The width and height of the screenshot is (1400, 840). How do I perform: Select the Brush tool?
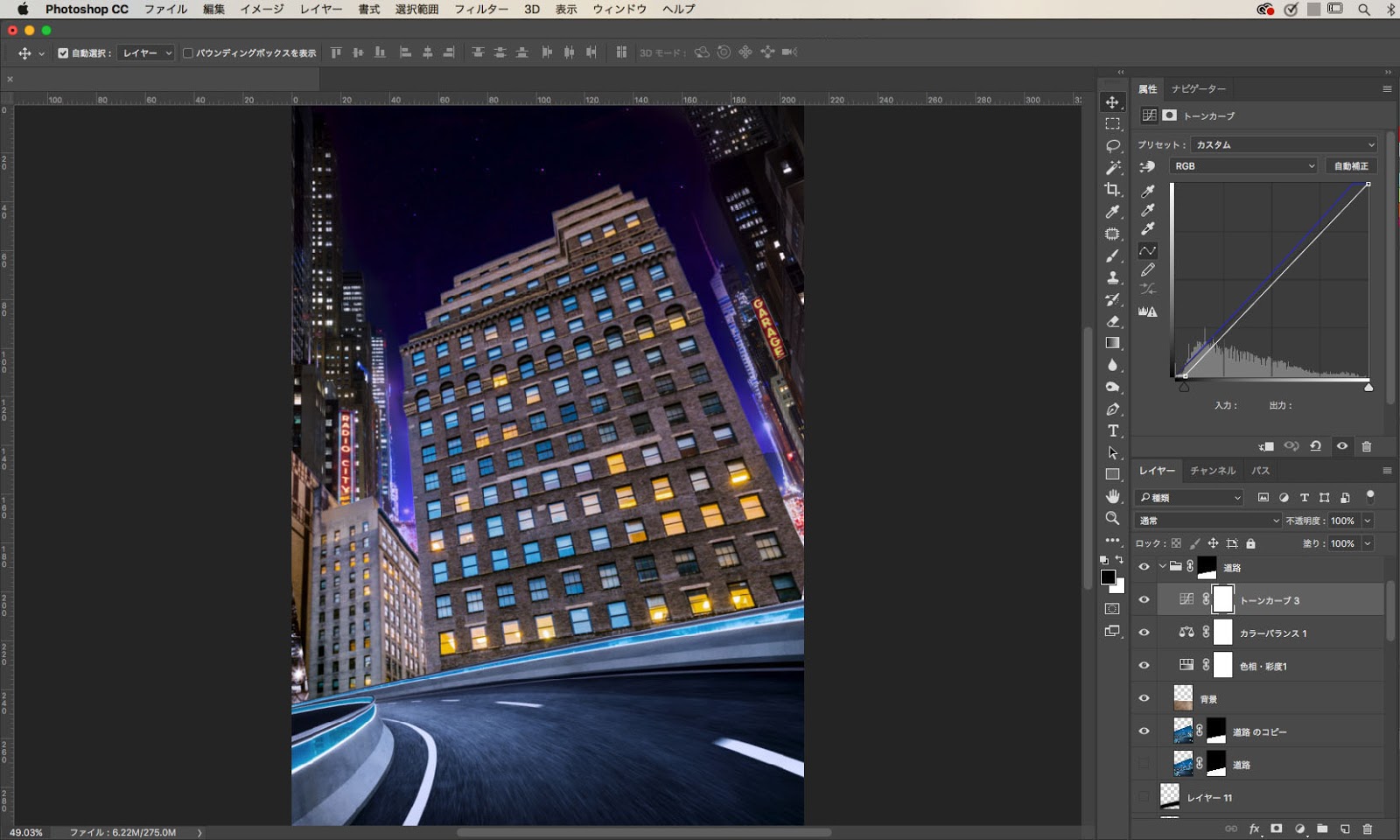(1112, 256)
